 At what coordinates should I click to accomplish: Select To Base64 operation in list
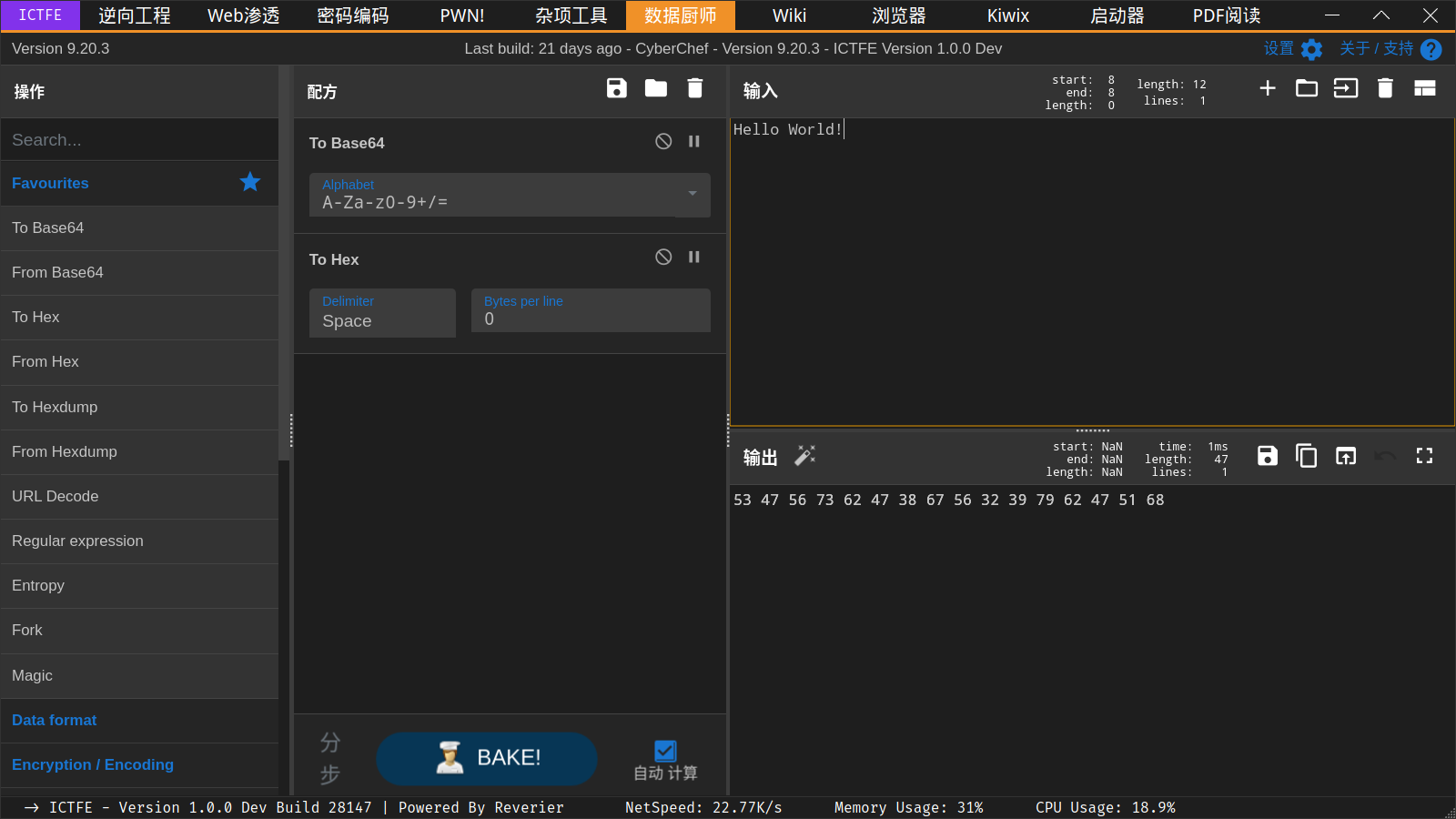[x=139, y=227]
